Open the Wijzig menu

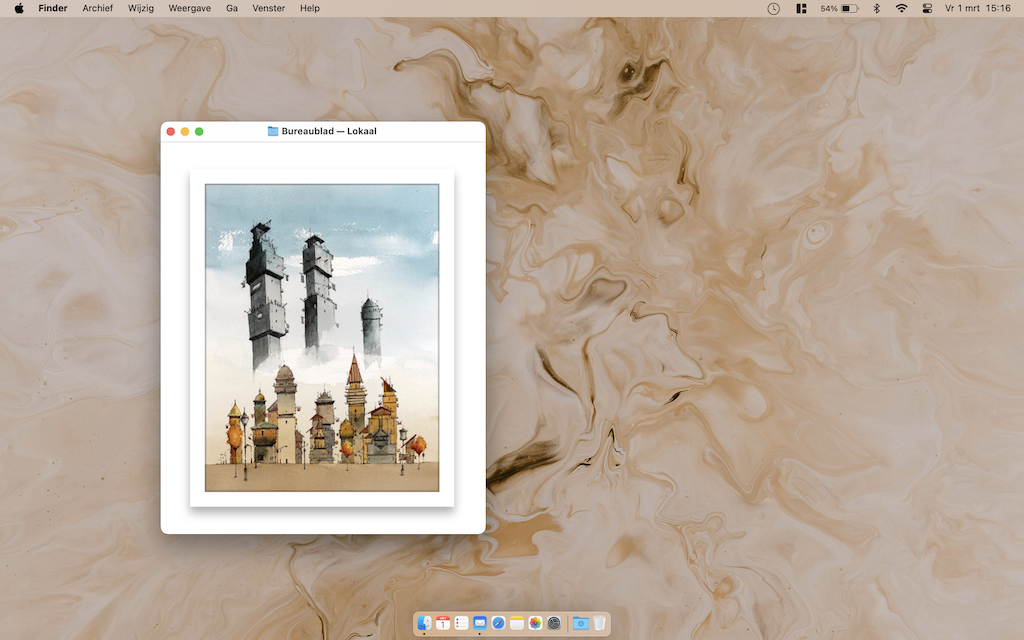(x=140, y=8)
